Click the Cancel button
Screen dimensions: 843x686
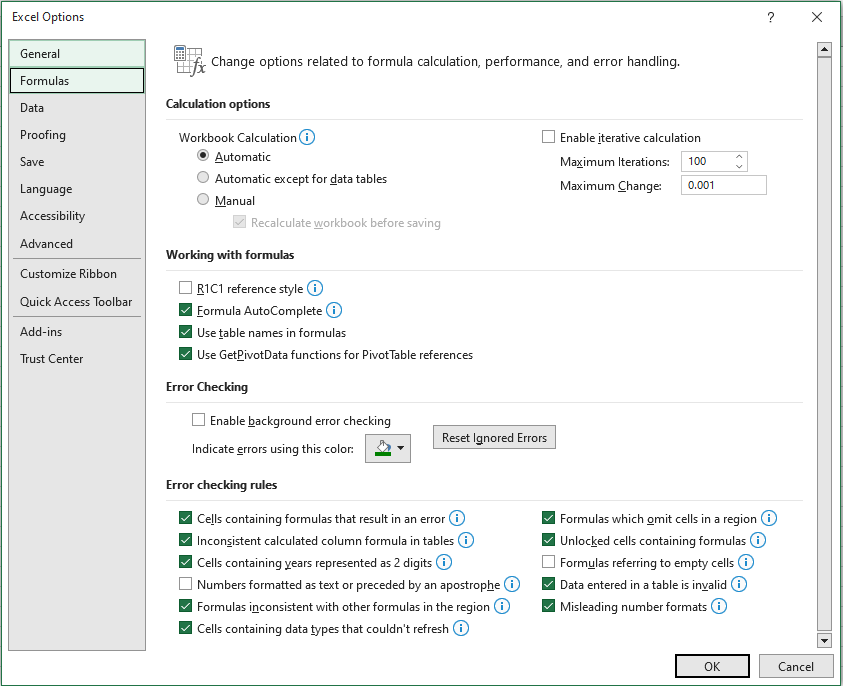[795, 666]
